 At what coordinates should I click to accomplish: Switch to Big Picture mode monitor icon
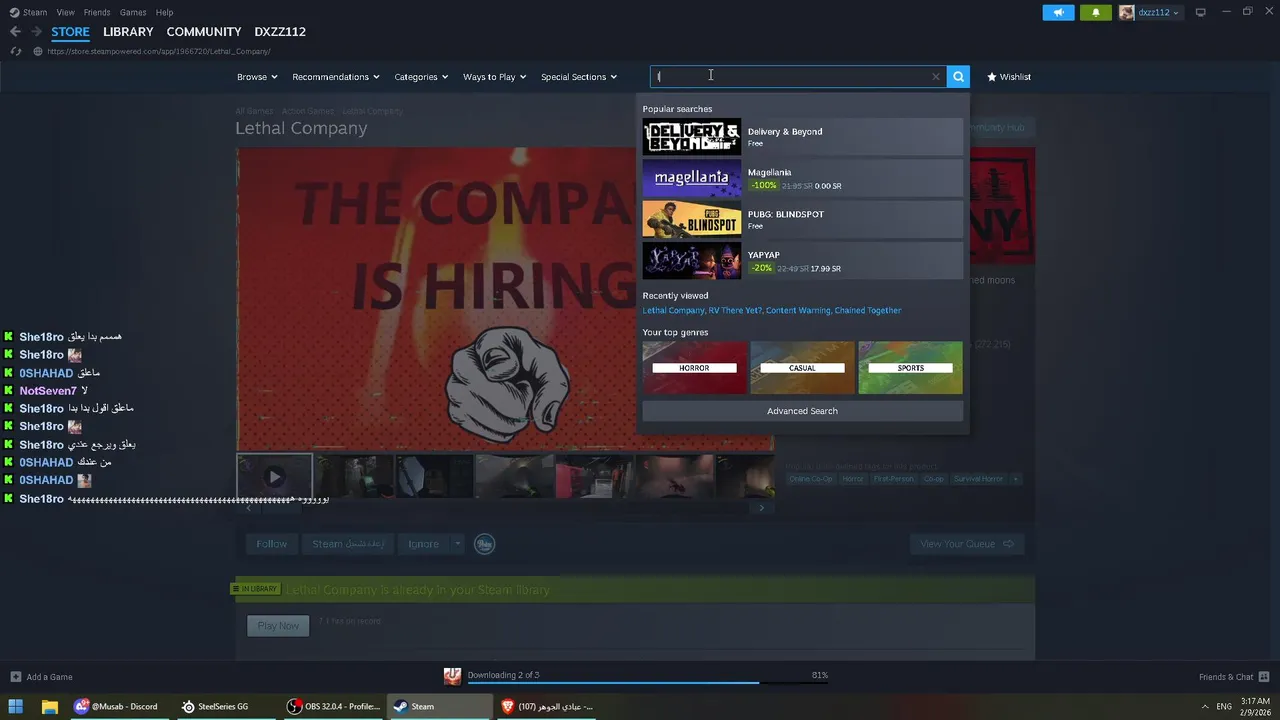(1200, 12)
